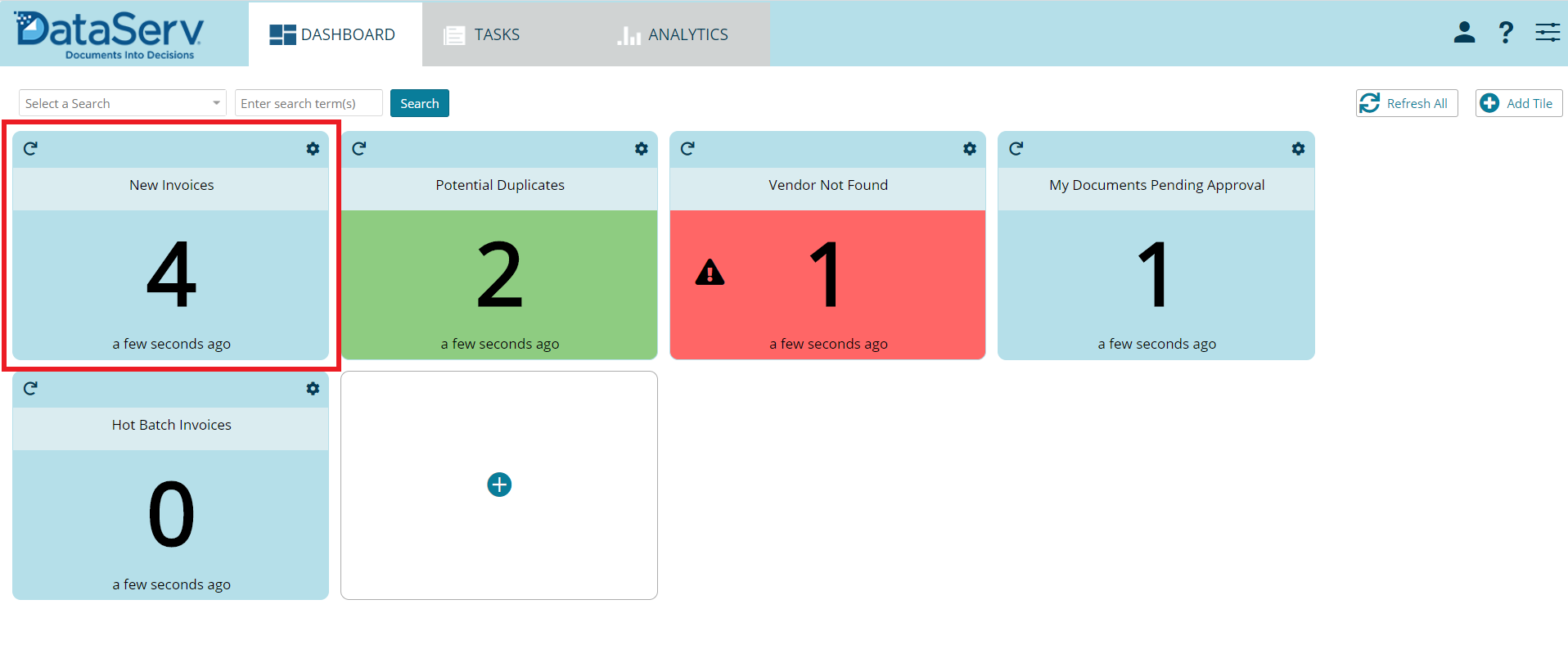Click the Refresh All button

[x=1406, y=103]
